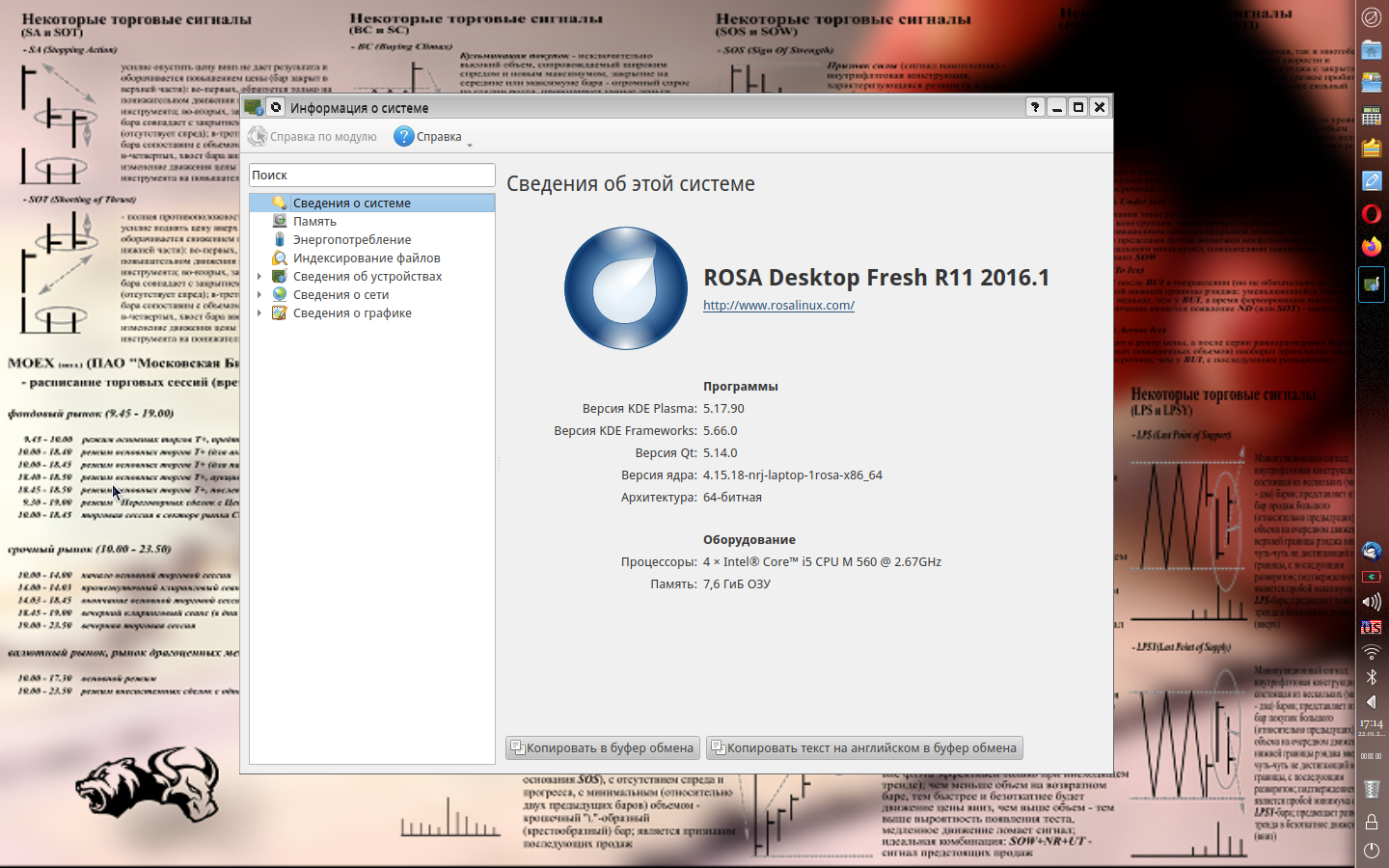
Task: Click the Справка по модулю toolbar button
Action: tap(313, 137)
